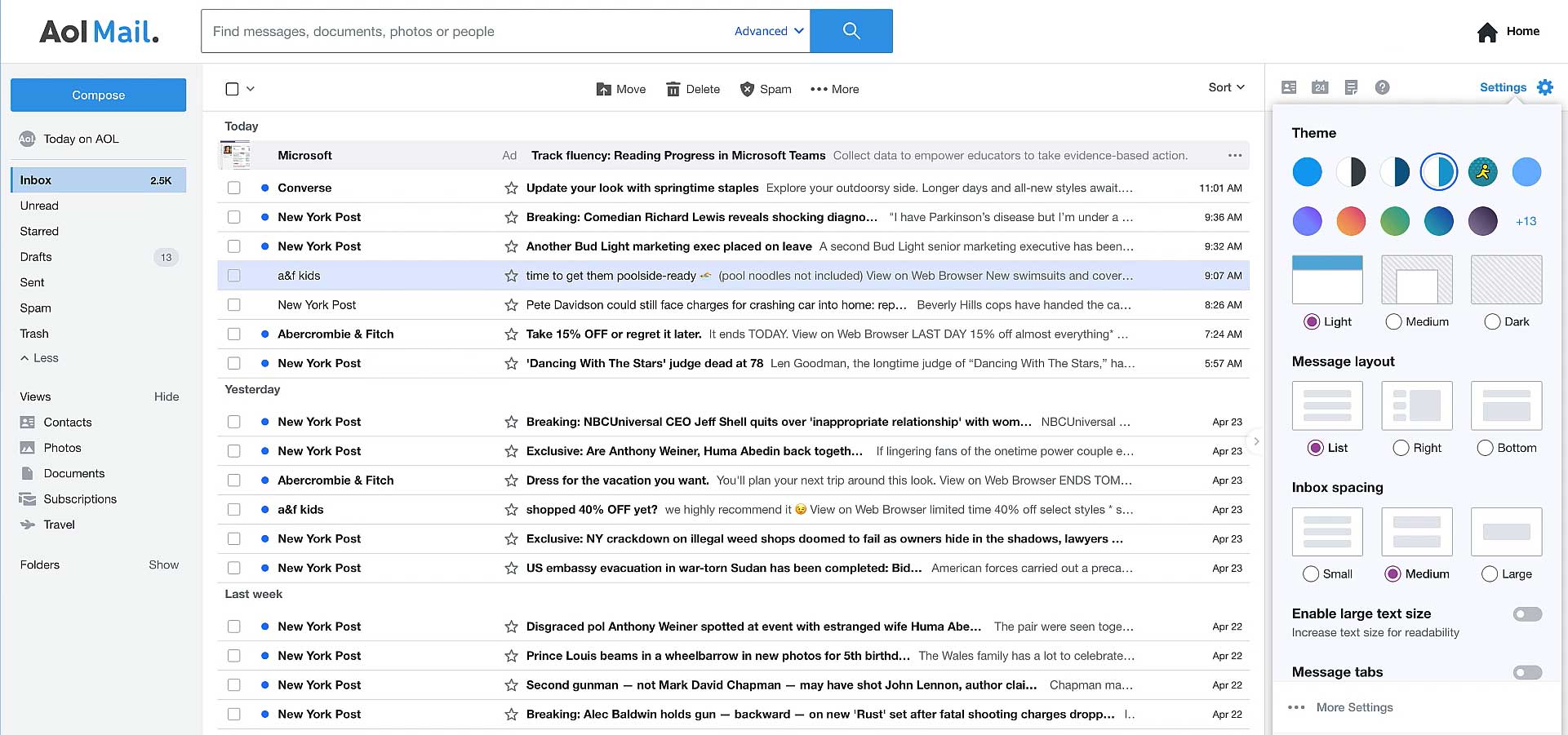
Task: Open the Sort dropdown
Action: click(1227, 87)
